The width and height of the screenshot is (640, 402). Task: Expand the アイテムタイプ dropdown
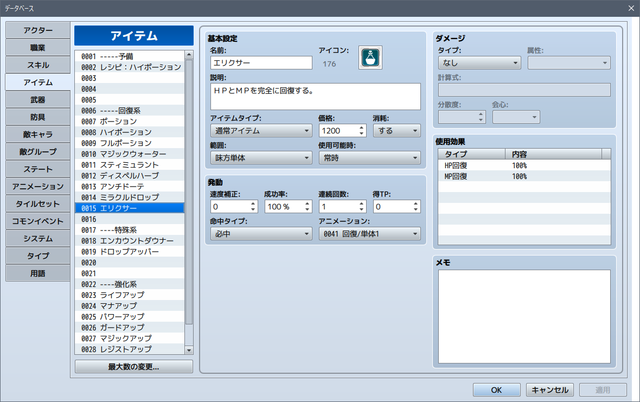point(261,131)
